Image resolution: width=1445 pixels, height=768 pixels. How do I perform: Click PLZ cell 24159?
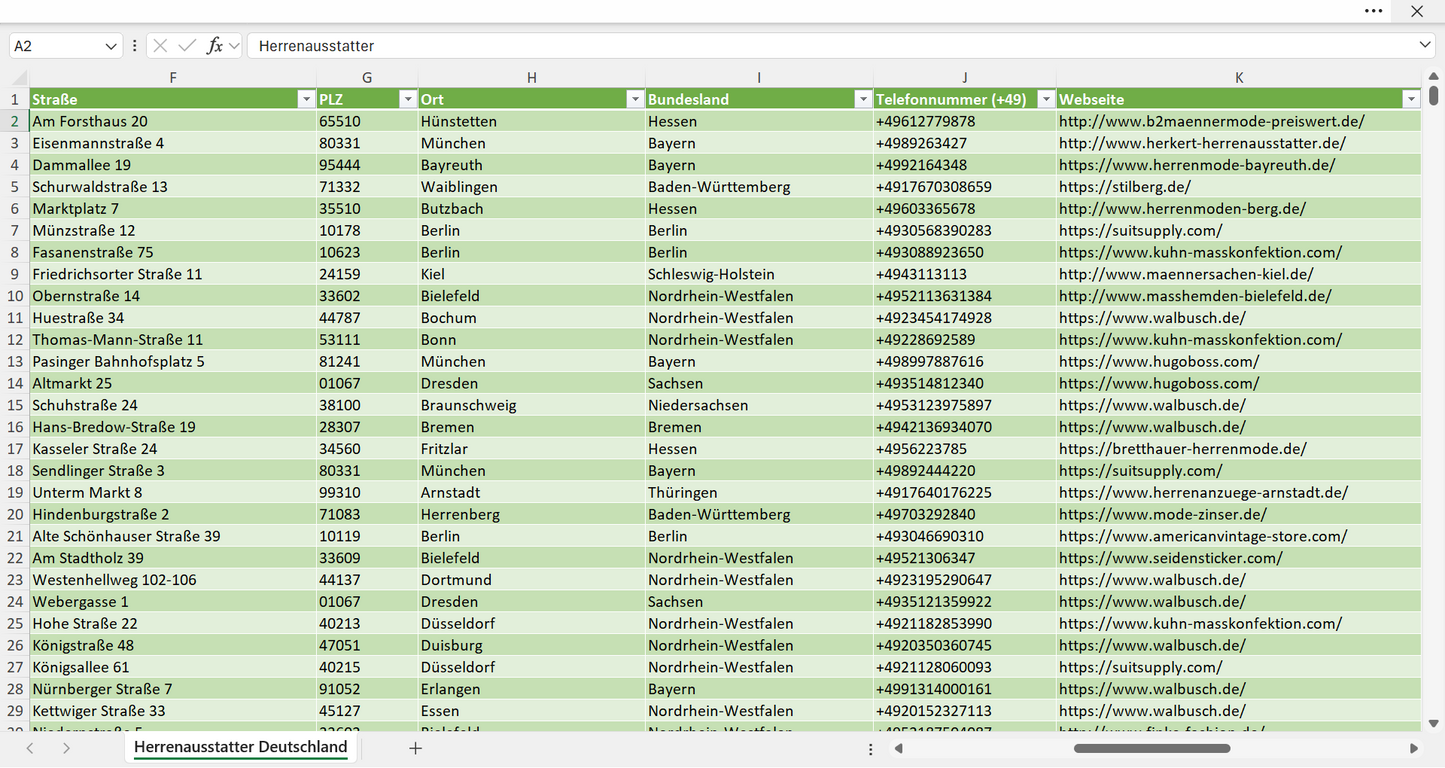pyautogui.click(x=367, y=274)
